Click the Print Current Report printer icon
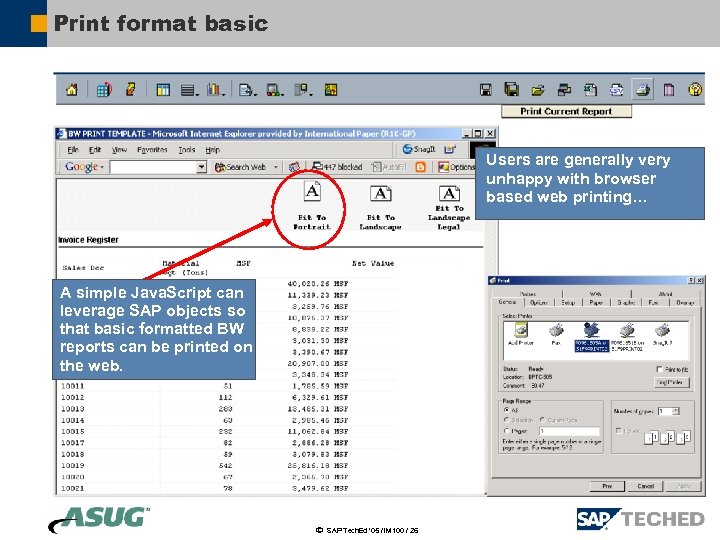 tap(642, 89)
